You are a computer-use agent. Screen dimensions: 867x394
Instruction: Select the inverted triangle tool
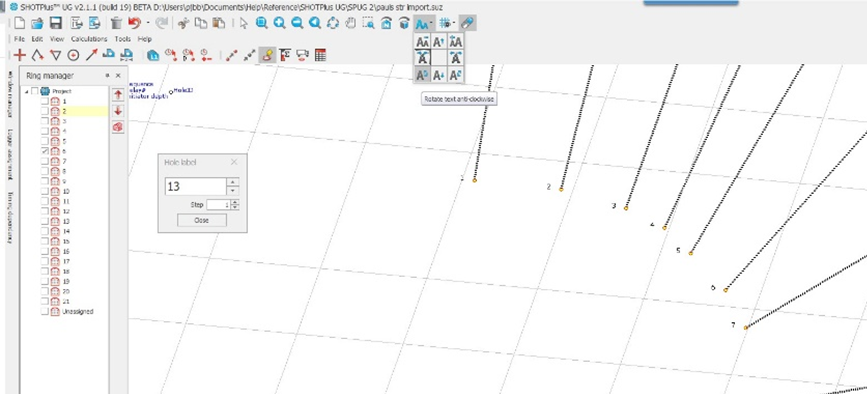pyautogui.click(x=55, y=55)
